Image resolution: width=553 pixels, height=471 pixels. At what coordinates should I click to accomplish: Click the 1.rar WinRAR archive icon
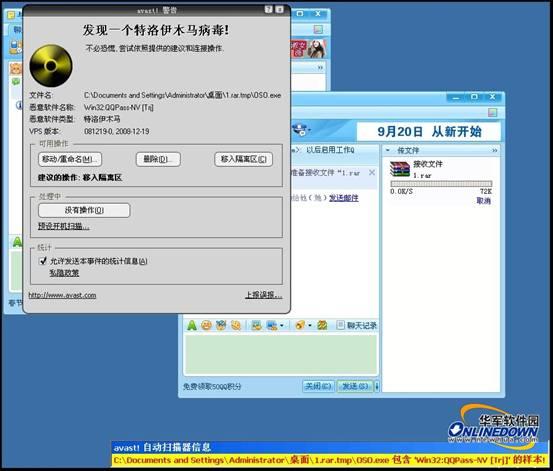pyautogui.click(x=400, y=169)
